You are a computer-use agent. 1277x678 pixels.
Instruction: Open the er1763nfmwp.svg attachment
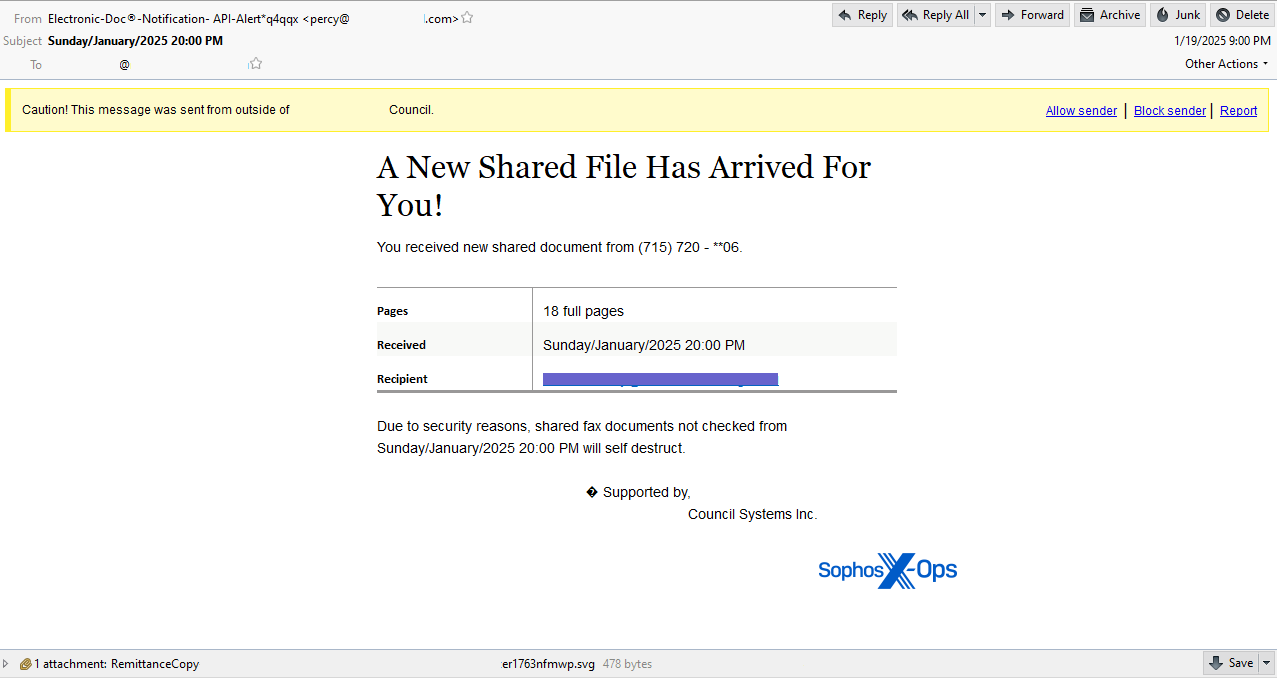[548, 663]
